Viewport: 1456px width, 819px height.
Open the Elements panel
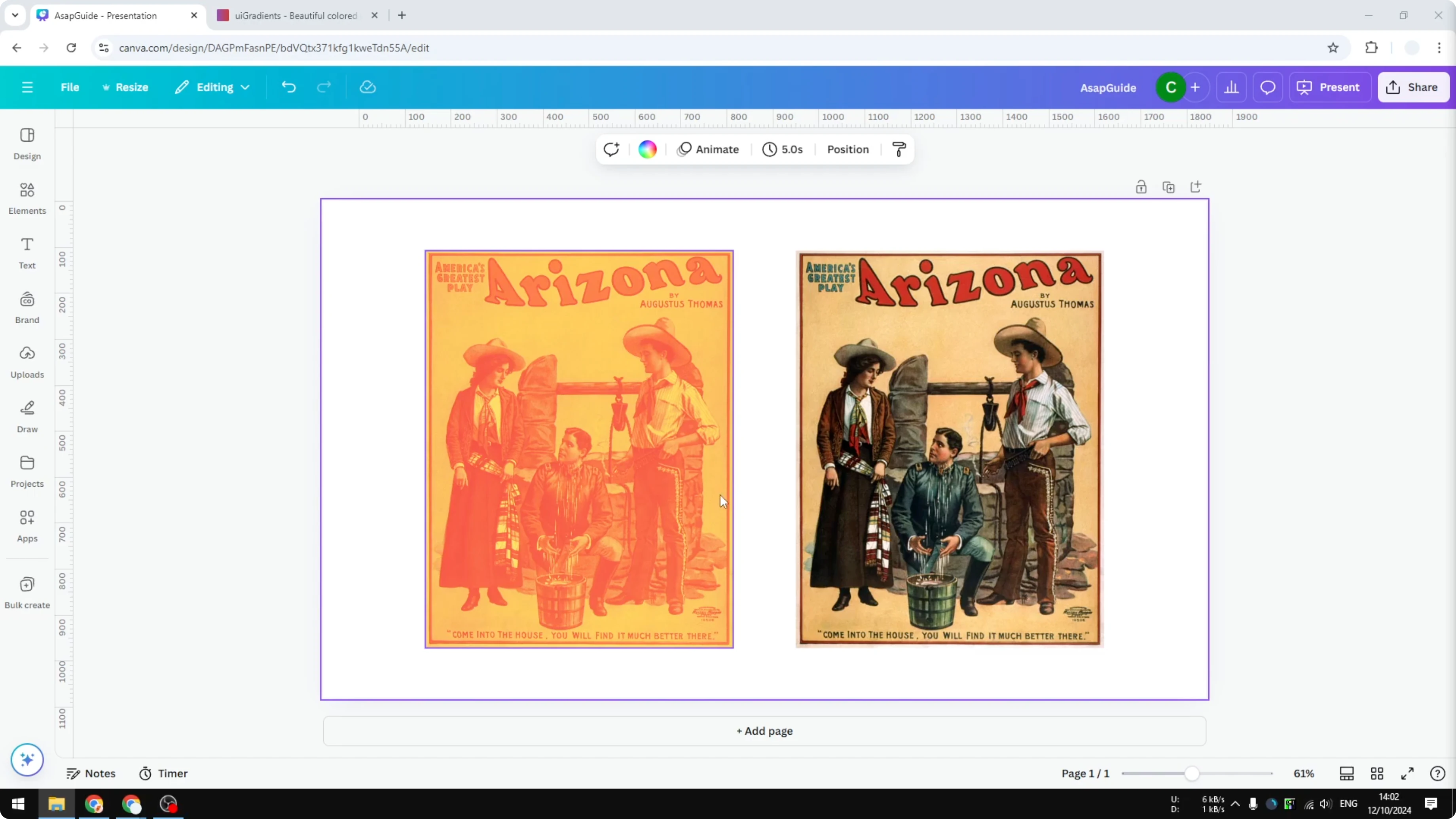click(x=27, y=198)
